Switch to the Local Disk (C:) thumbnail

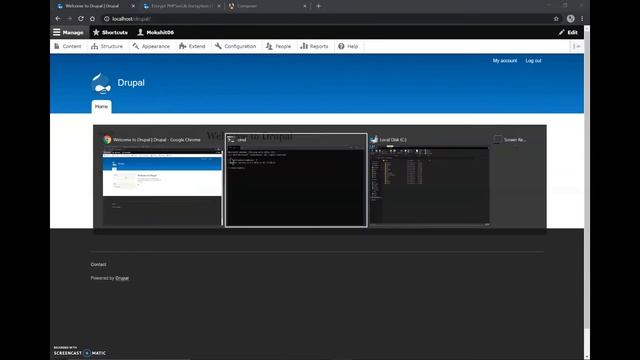coord(429,186)
